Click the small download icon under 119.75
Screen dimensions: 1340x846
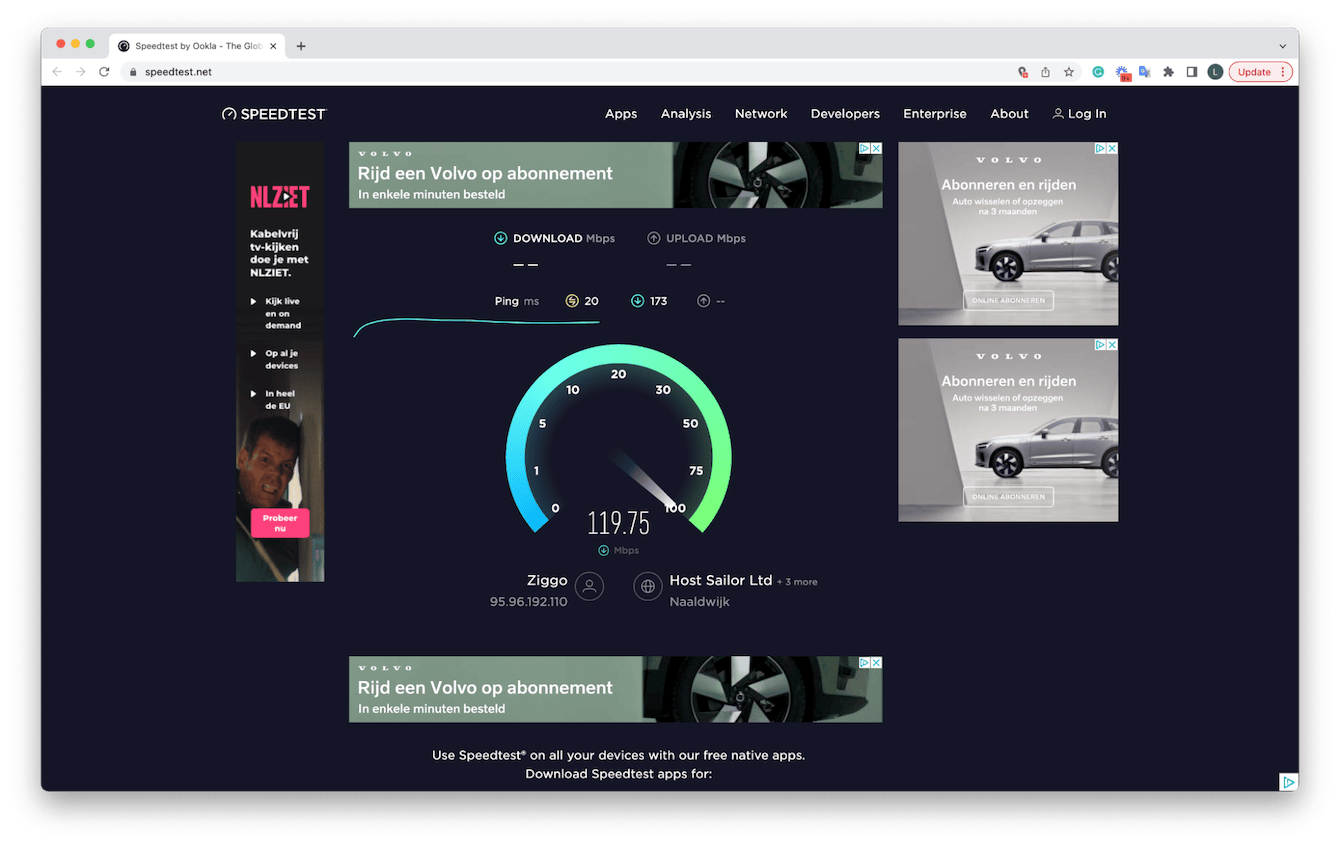point(603,551)
